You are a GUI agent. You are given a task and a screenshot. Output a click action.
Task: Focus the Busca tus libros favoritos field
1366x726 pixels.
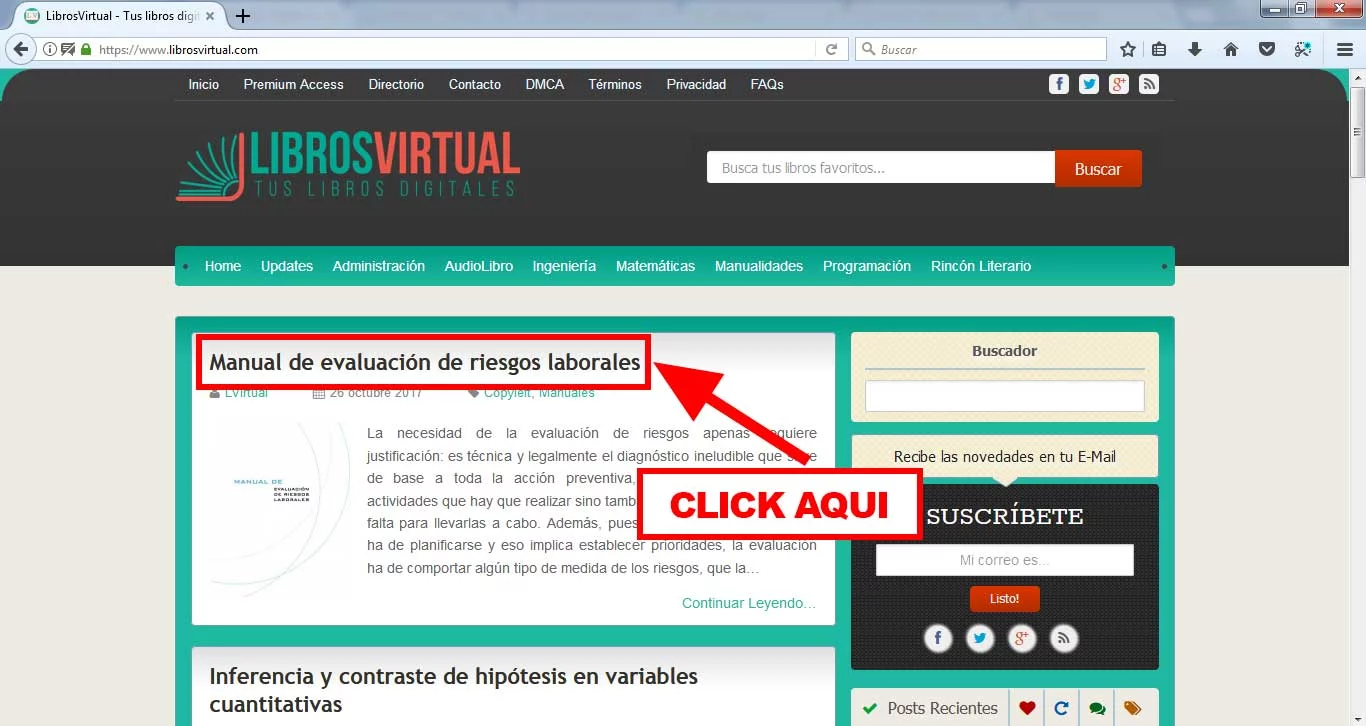pyautogui.click(x=881, y=168)
